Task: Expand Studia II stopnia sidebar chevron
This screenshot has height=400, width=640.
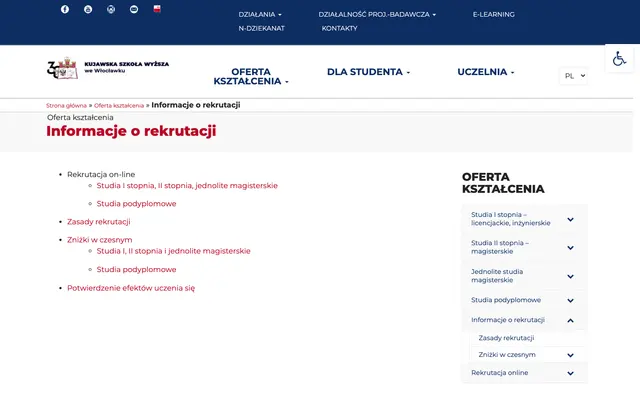Action: pyautogui.click(x=570, y=248)
